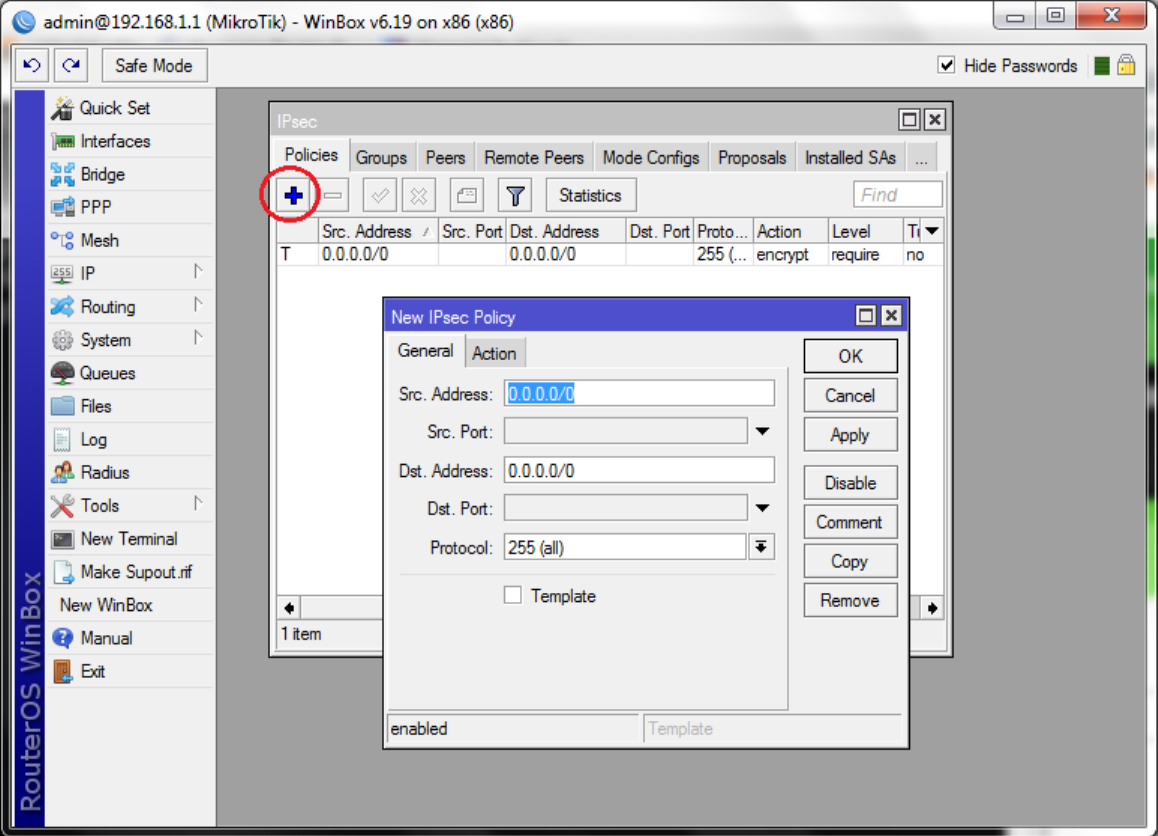The width and height of the screenshot is (1158, 836).
Task: Click Cancel in New IPsec Policy
Action: [x=850, y=396]
